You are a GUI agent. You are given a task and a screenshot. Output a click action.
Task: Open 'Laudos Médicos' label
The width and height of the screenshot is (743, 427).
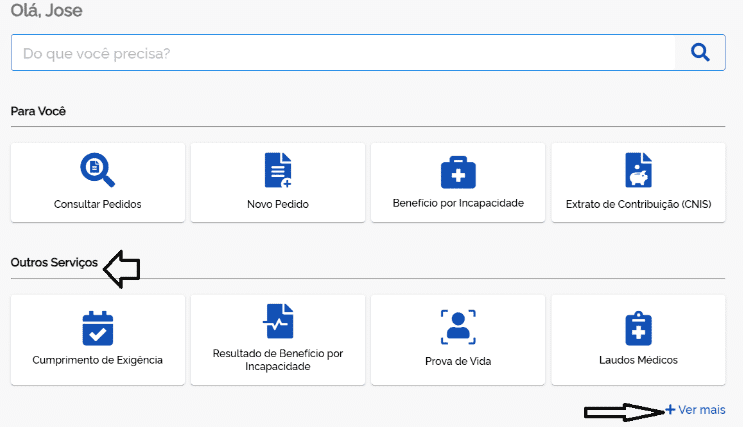coord(638,360)
